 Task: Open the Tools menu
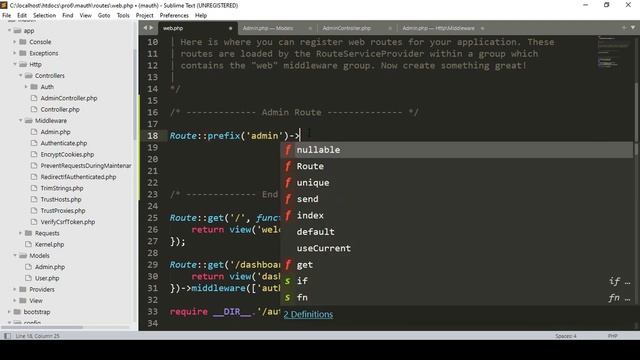click(x=123, y=15)
